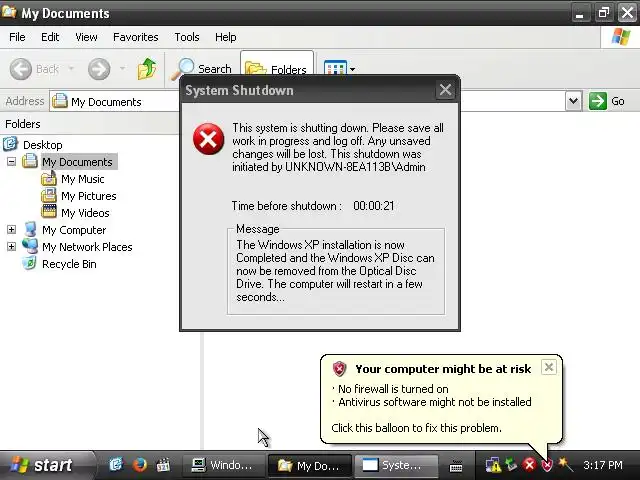Select the My Pictures folder
The height and width of the screenshot is (480, 640).
click(89, 196)
